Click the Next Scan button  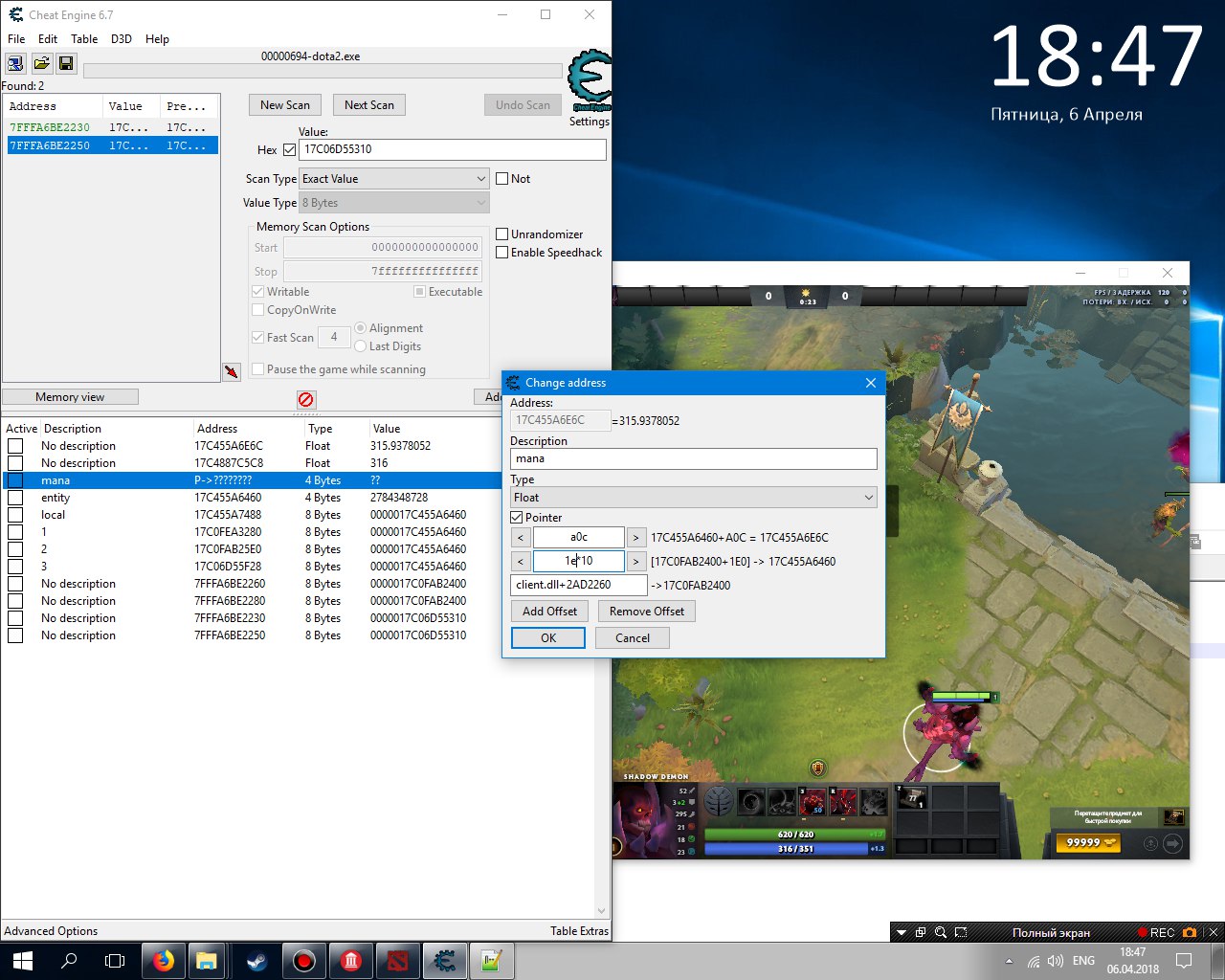pos(368,105)
